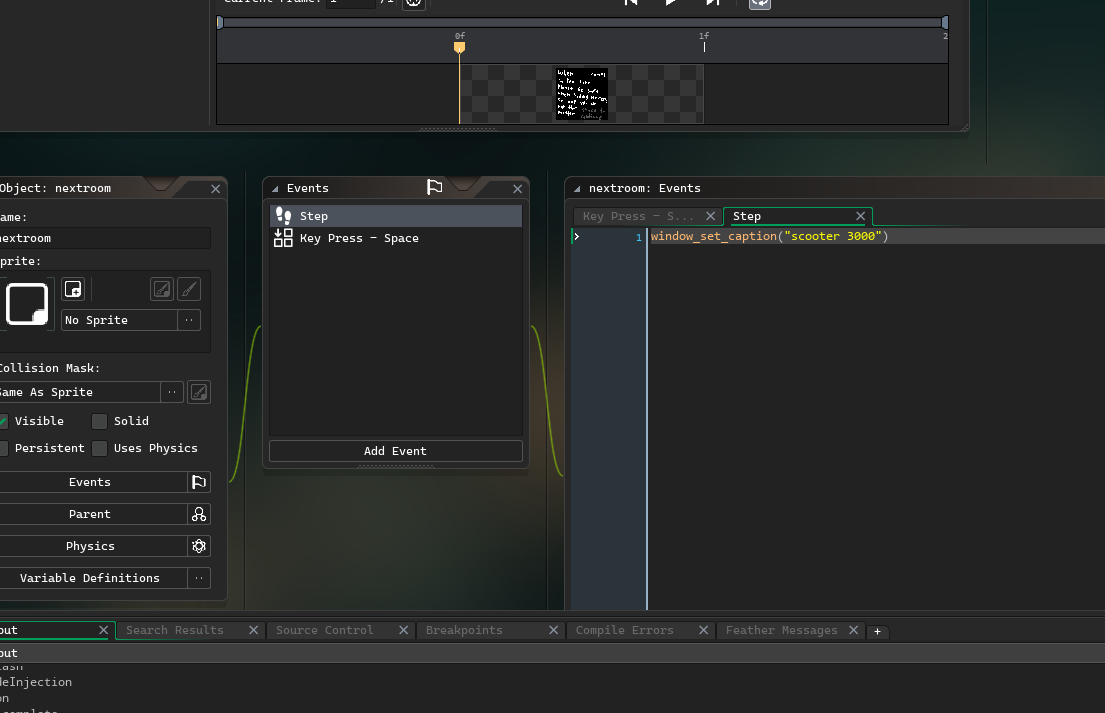Click the line 1 breakpoint arrow marker
Image resolution: width=1105 pixels, height=713 pixels.
coord(576,236)
